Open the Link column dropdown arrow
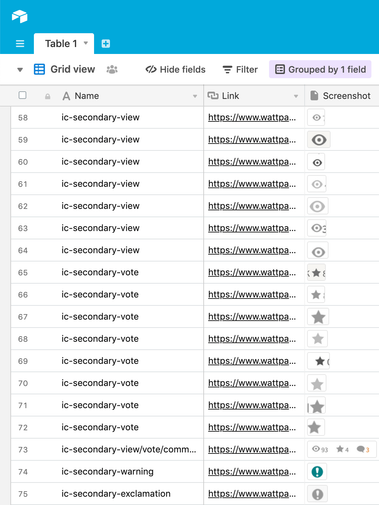This screenshot has height=505, width=379. tap(296, 96)
